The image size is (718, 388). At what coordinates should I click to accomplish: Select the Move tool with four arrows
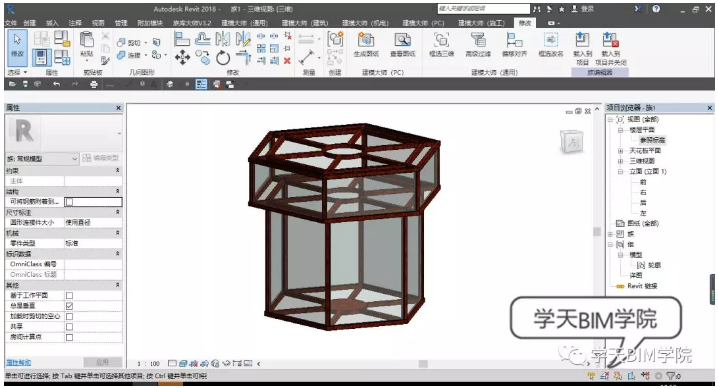(182, 58)
